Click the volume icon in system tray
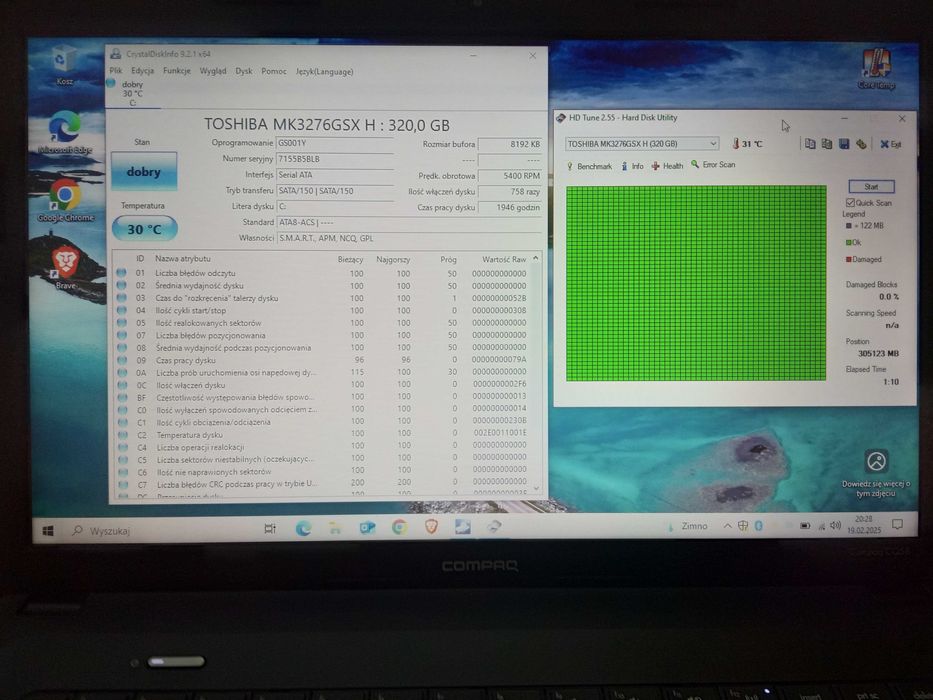The image size is (933, 700). coord(835,526)
